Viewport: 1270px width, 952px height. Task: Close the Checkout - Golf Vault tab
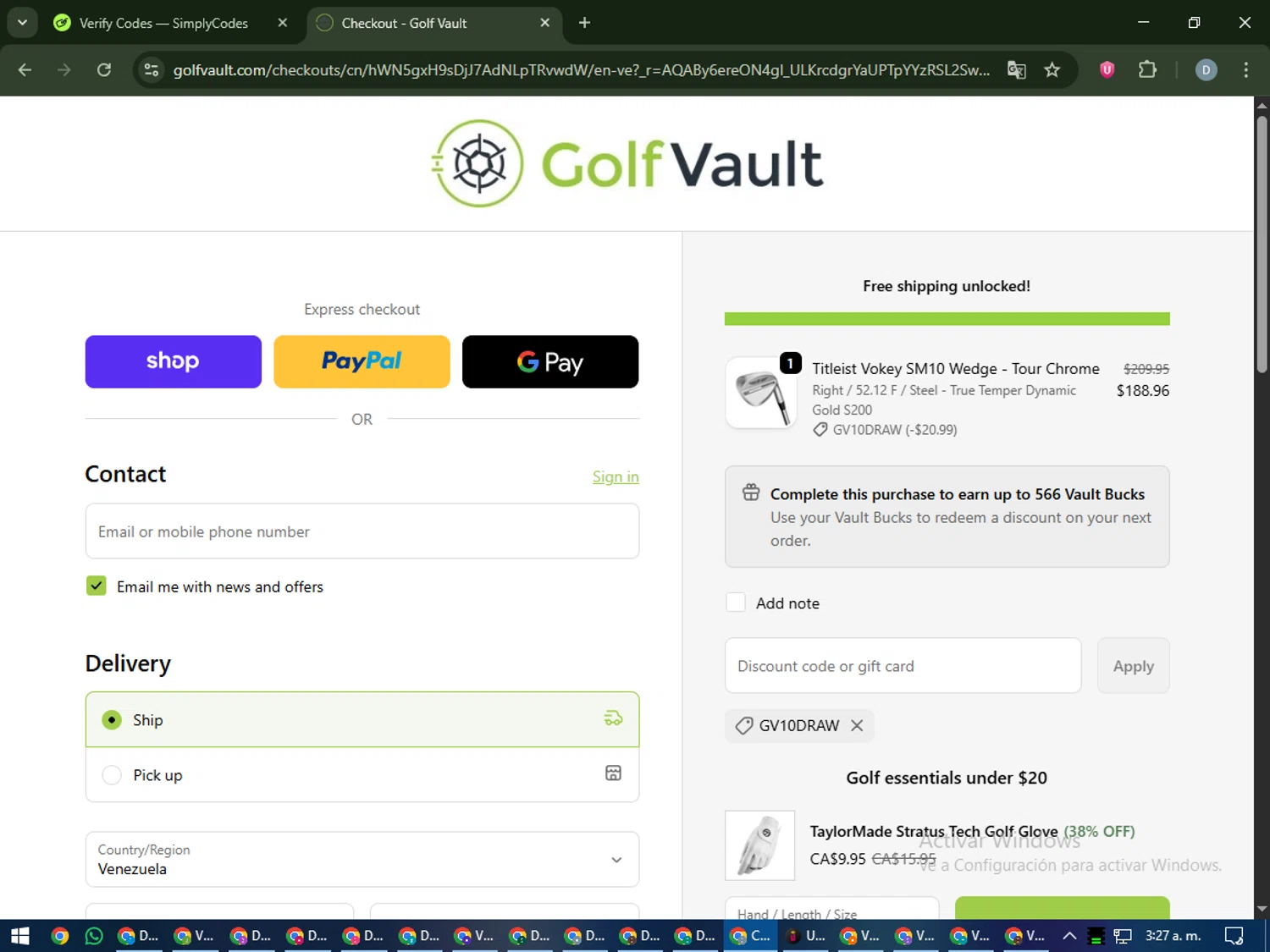point(545,23)
